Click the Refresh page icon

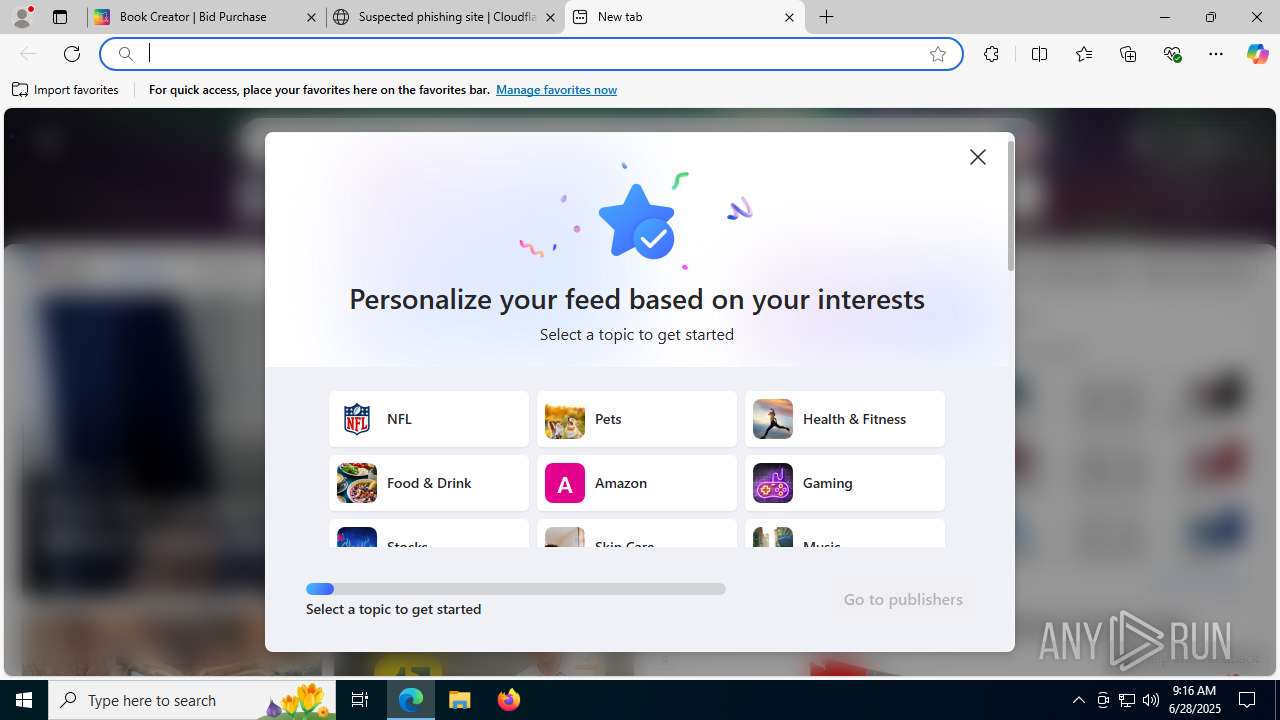72,54
